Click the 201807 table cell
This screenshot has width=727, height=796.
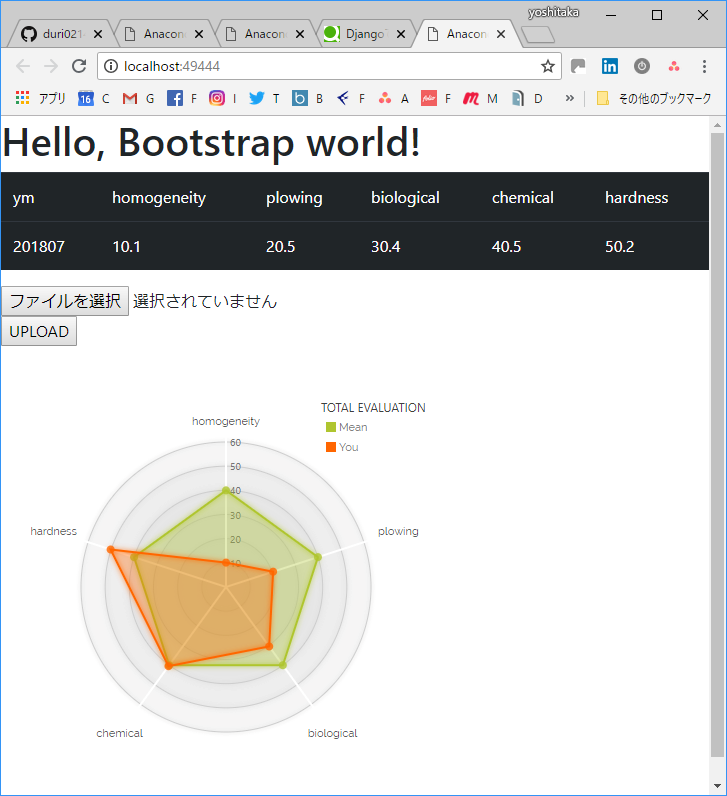[x=39, y=247]
